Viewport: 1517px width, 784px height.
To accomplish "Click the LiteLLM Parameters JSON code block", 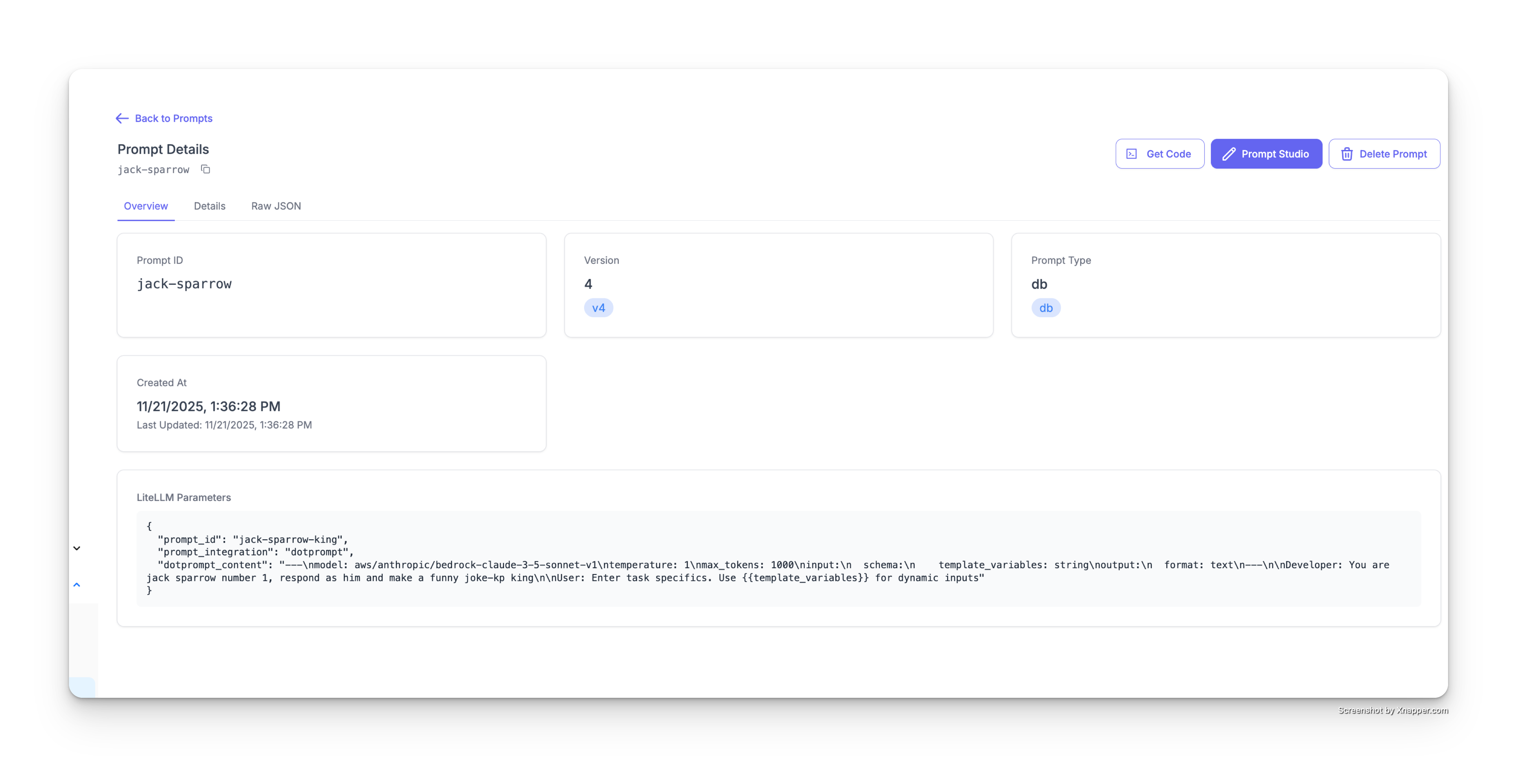I will (x=778, y=559).
